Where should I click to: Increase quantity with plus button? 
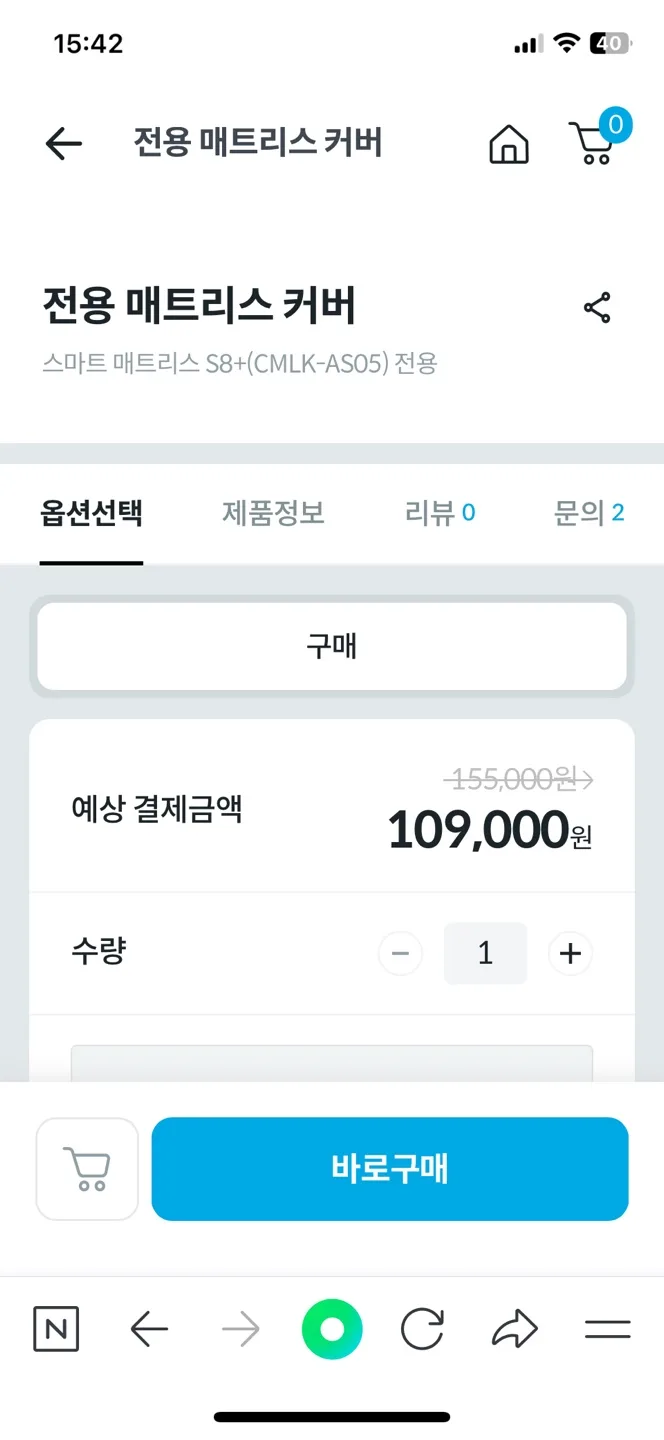[570, 954]
